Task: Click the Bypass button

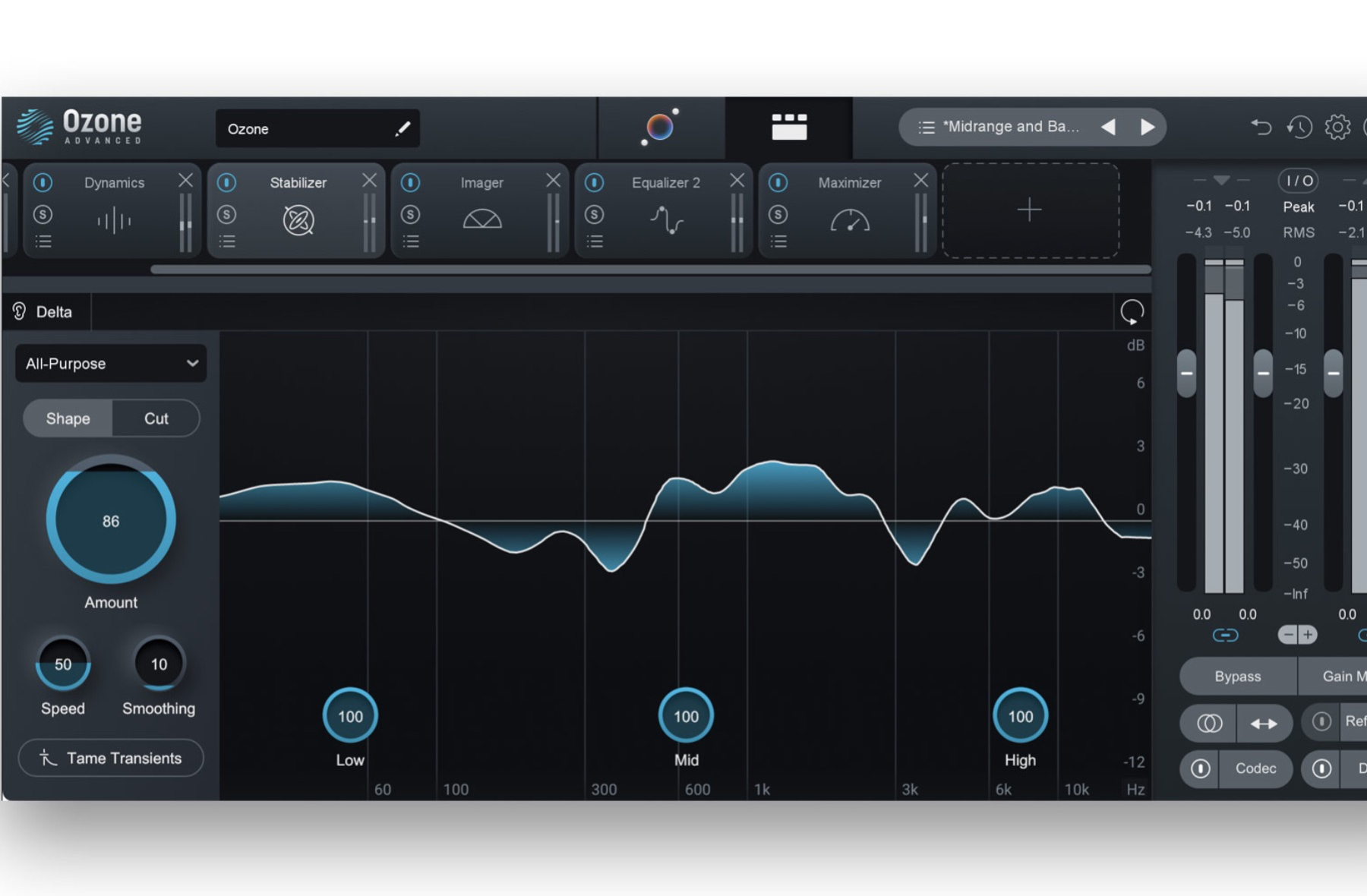Action: tap(1238, 677)
